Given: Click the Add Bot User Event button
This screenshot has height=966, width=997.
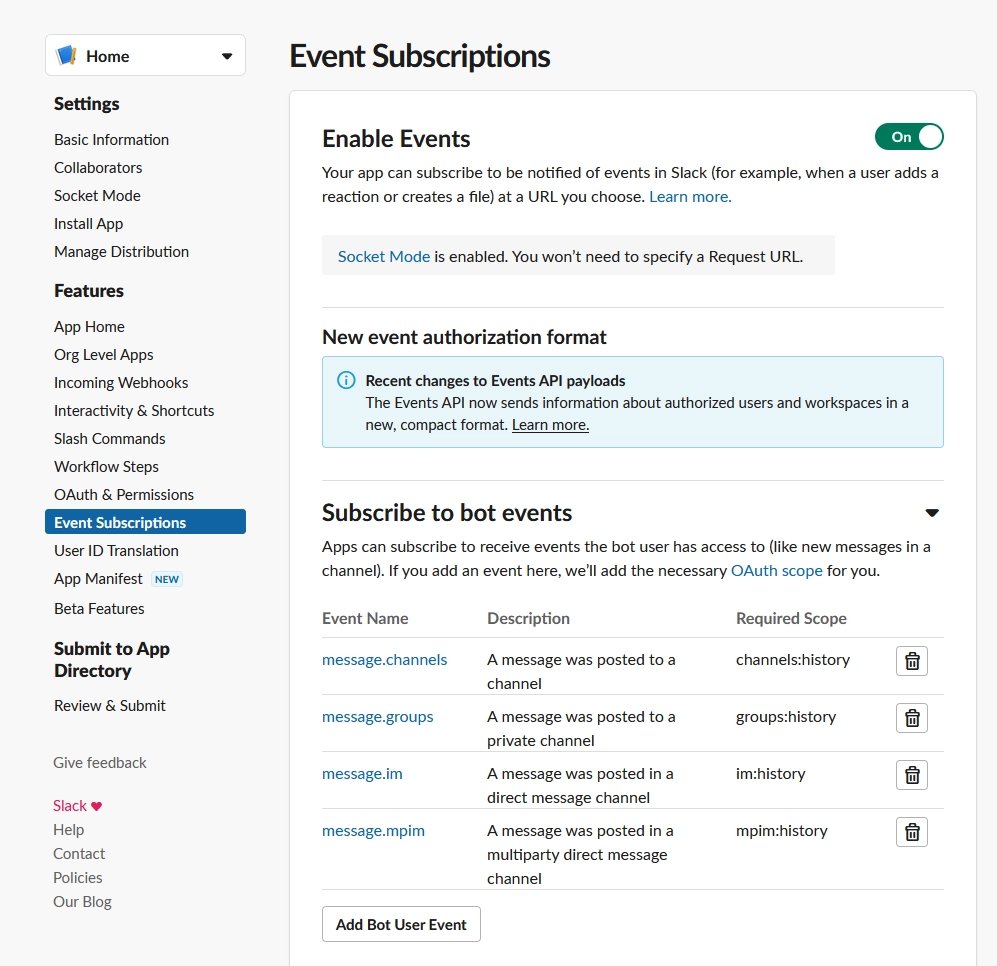Looking at the screenshot, I should point(401,924).
